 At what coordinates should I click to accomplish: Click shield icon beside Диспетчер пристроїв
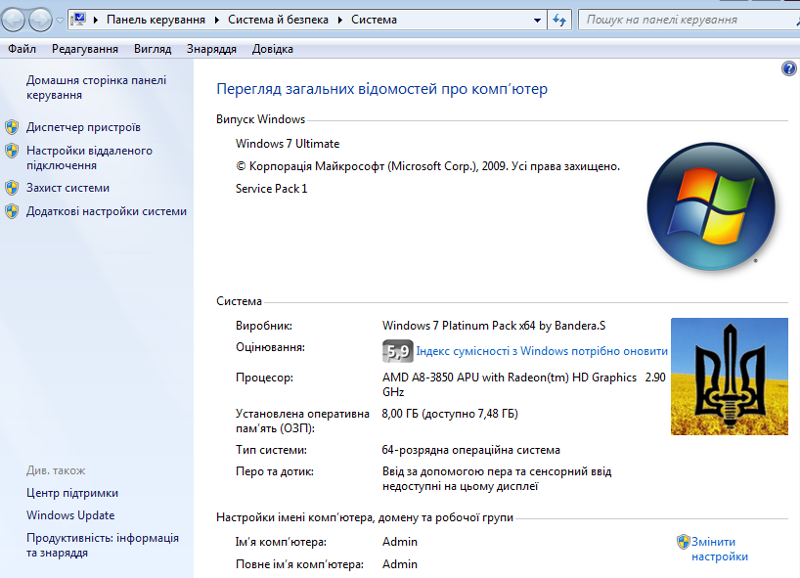point(12,127)
